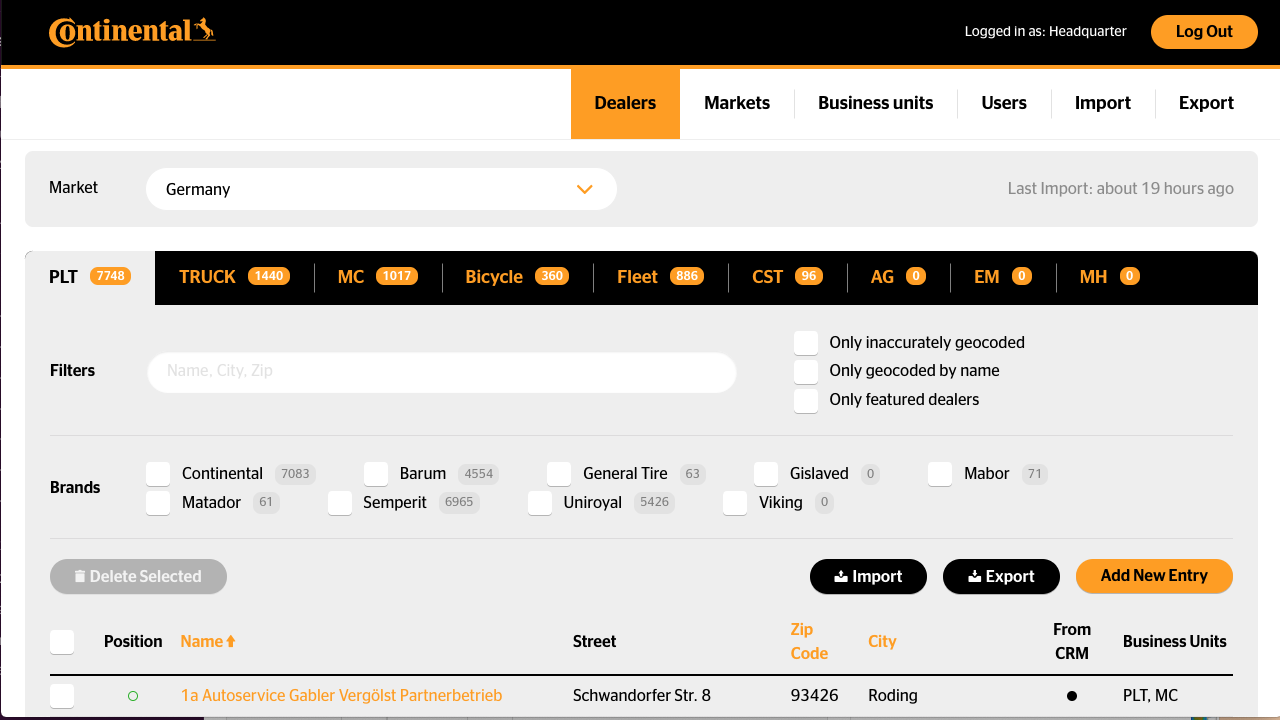The height and width of the screenshot is (720, 1280).
Task: Switch to the Fleet tab
Action: tap(660, 277)
